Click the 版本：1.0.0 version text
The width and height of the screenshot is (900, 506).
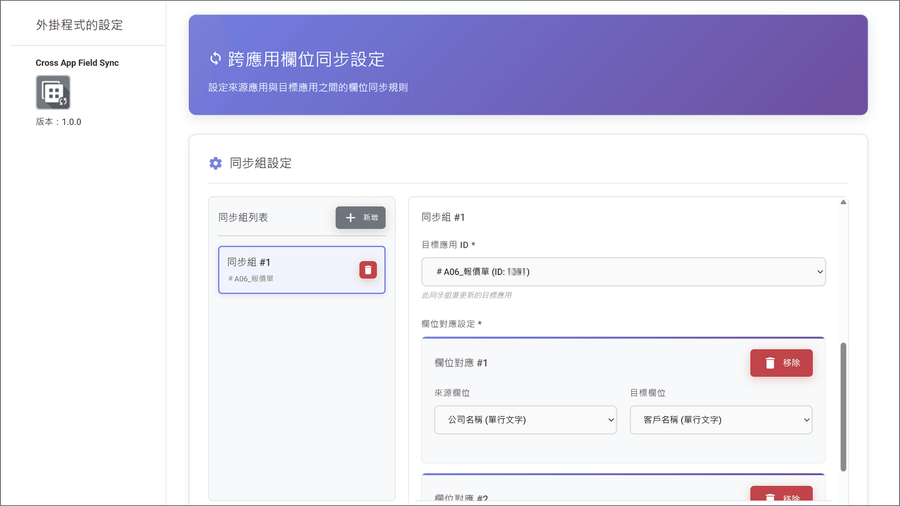click(59, 122)
